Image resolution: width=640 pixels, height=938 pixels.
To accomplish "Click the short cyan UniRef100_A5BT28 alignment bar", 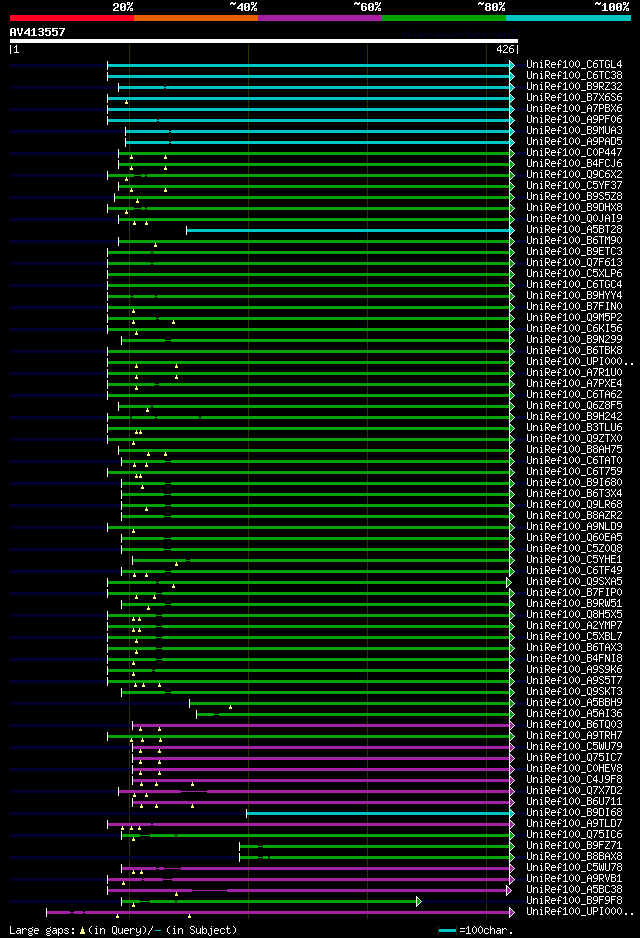I will coord(348,230).
